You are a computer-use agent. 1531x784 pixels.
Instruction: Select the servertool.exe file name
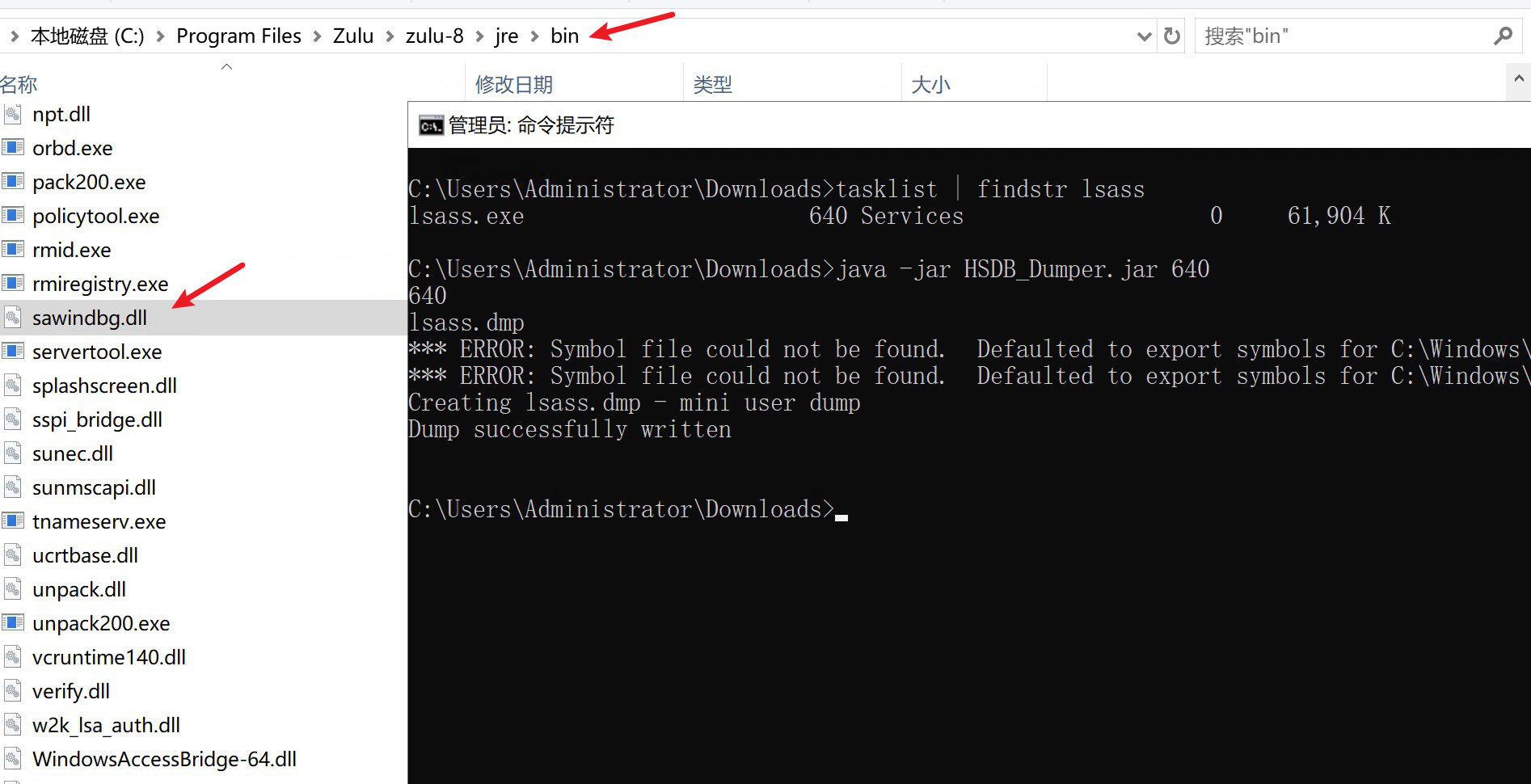click(x=97, y=352)
